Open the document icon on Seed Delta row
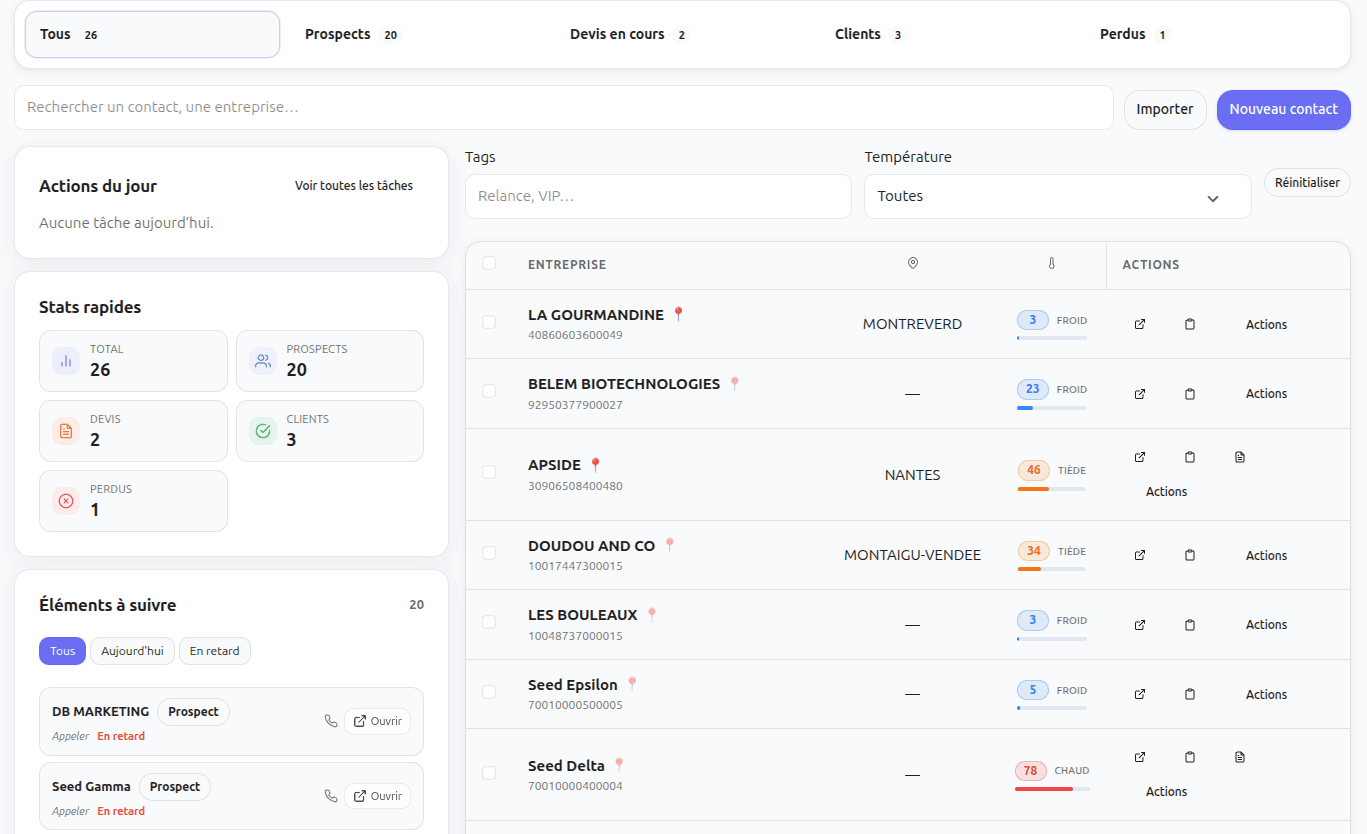This screenshot has width=1367, height=834. click(1239, 757)
